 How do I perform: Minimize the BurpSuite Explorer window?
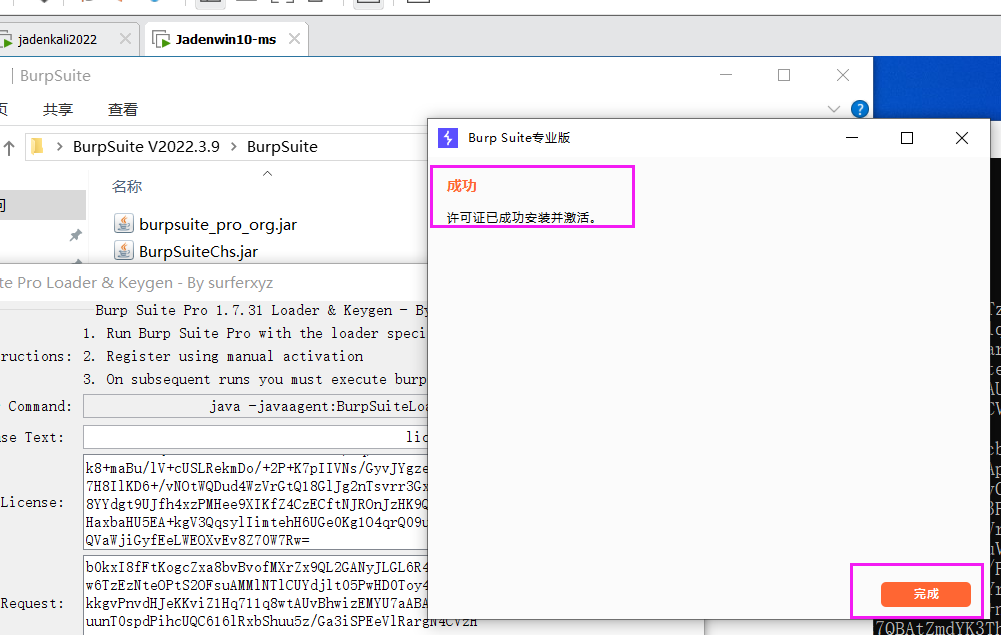click(x=725, y=75)
